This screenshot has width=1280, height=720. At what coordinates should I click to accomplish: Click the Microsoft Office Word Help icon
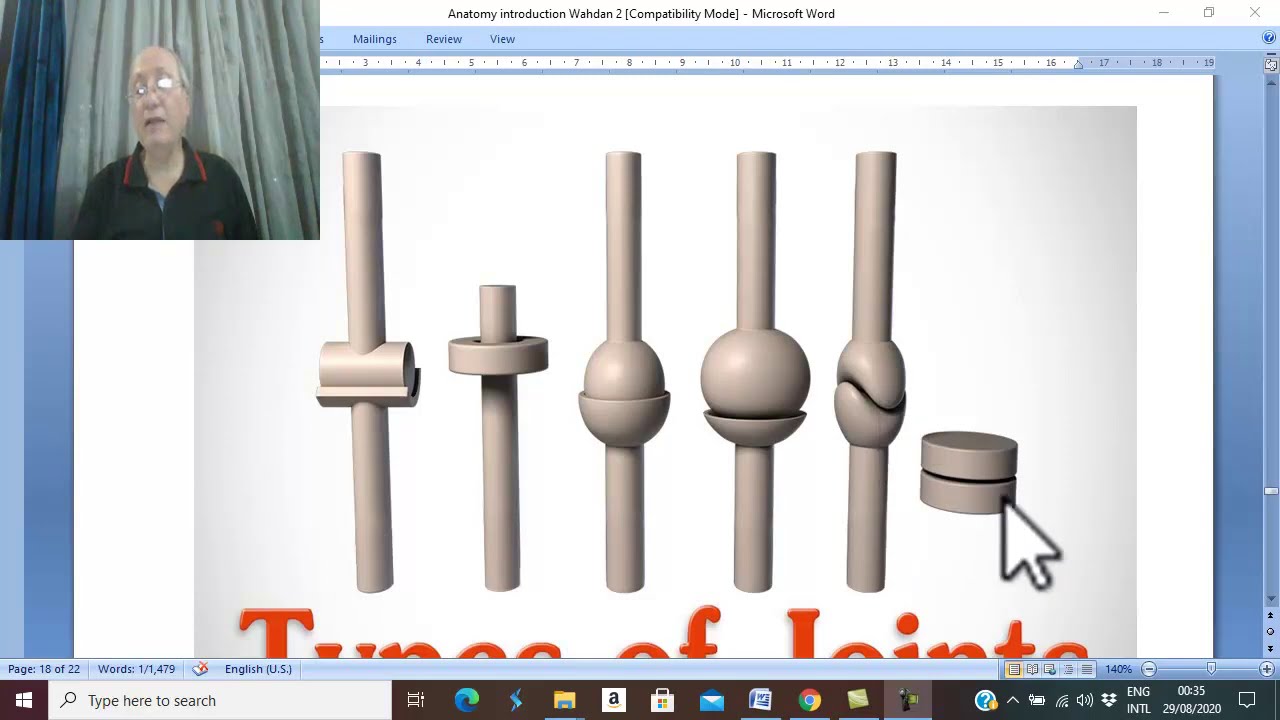click(x=1269, y=38)
